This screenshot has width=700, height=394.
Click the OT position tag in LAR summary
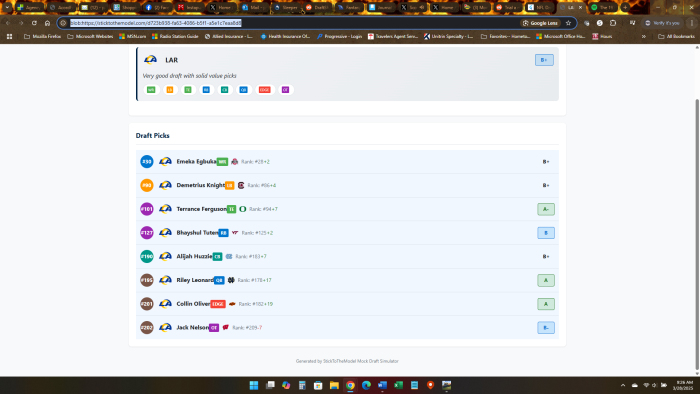coord(285,90)
